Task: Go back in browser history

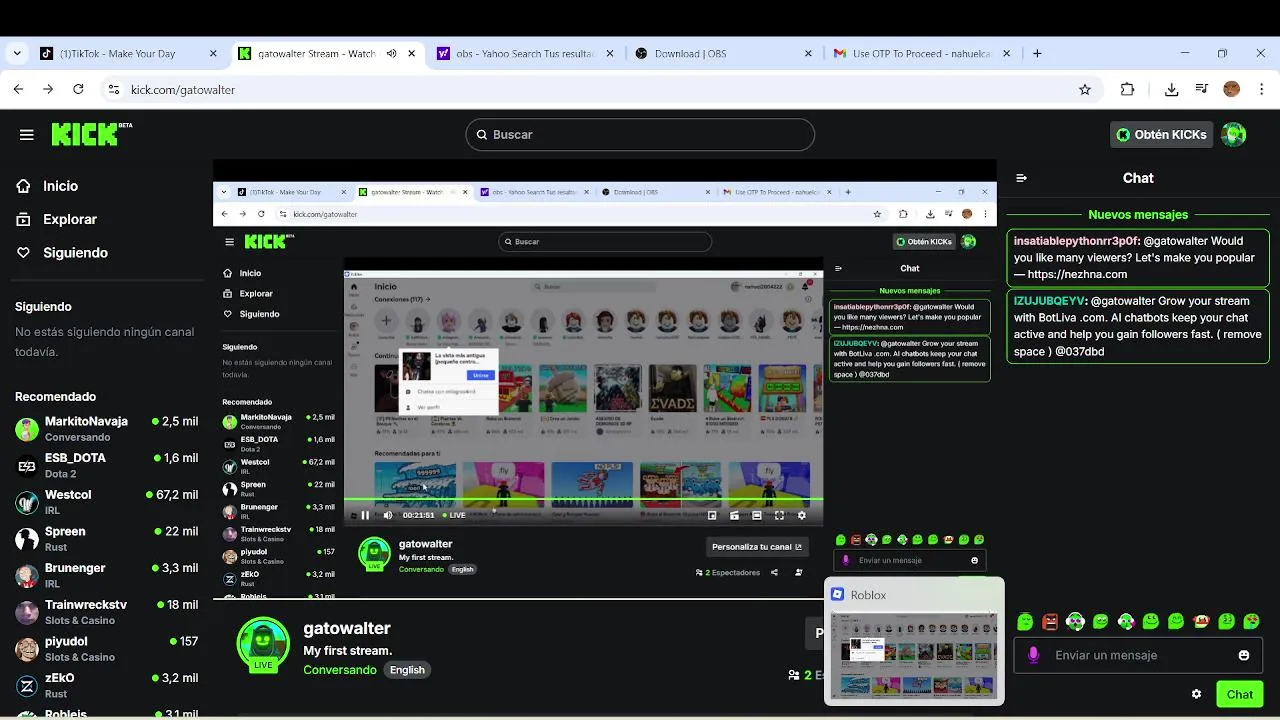Action: coord(18,89)
